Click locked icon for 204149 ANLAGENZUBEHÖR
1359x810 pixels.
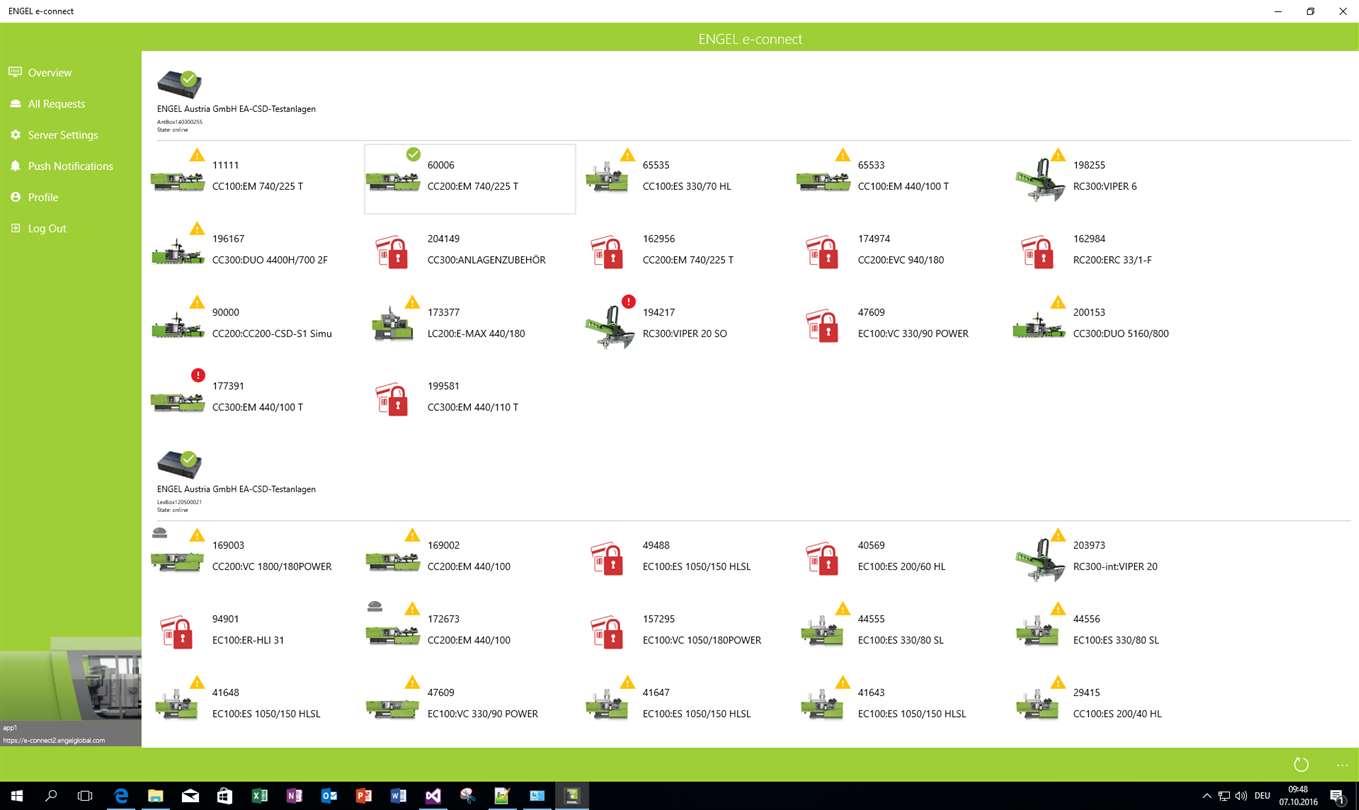pos(392,252)
